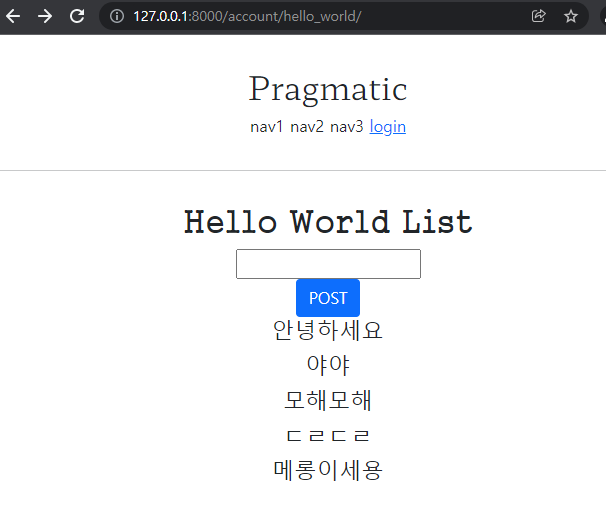
Task: Click the Hello World List heading
Action: tap(328, 222)
